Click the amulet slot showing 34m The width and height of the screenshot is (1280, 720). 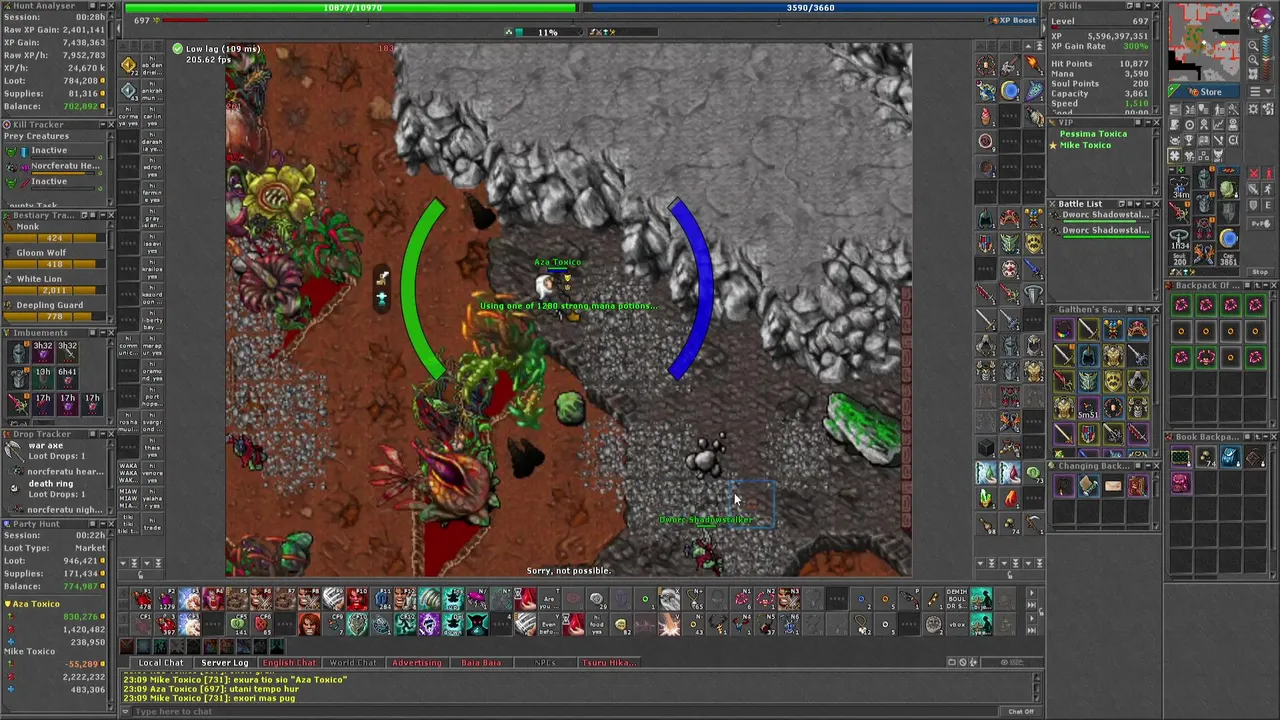point(1179,187)
